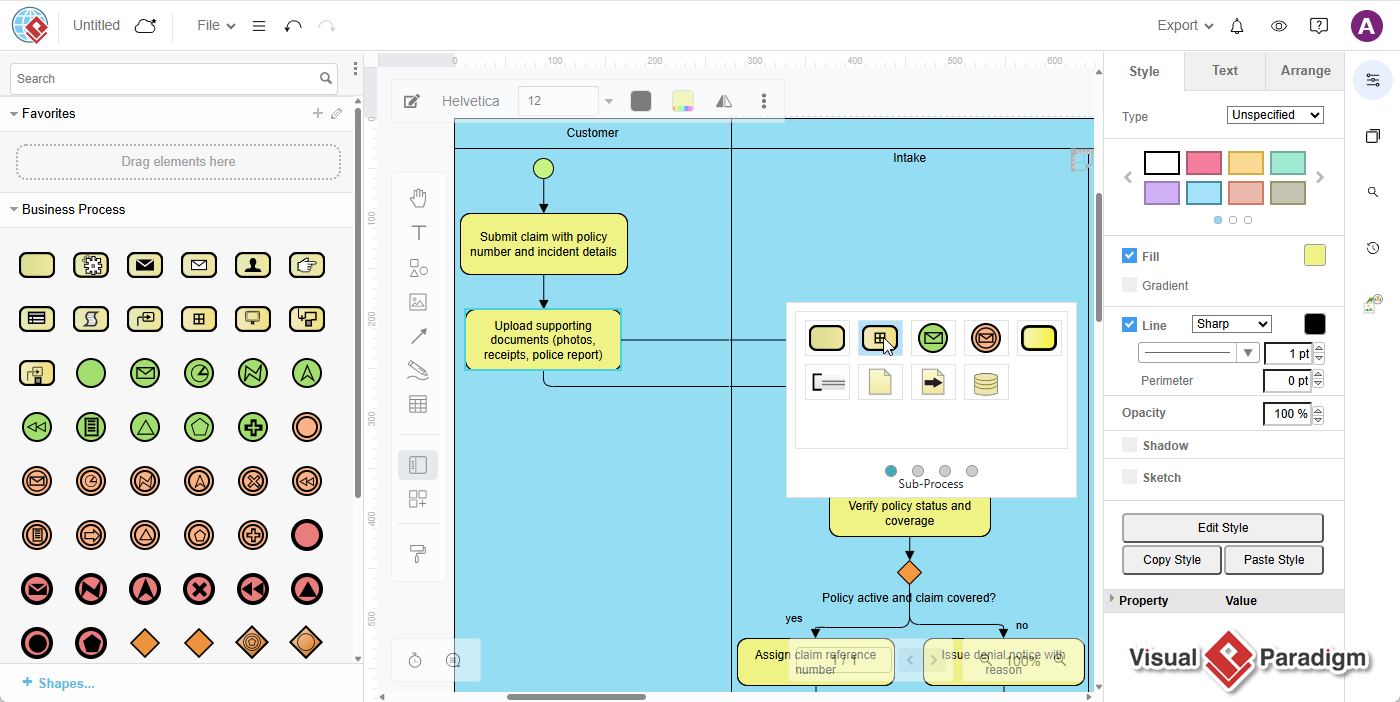Click the edit pencil icon in Favorites
This screenshot has height=702, width=1400.
[x=337, y=114]
